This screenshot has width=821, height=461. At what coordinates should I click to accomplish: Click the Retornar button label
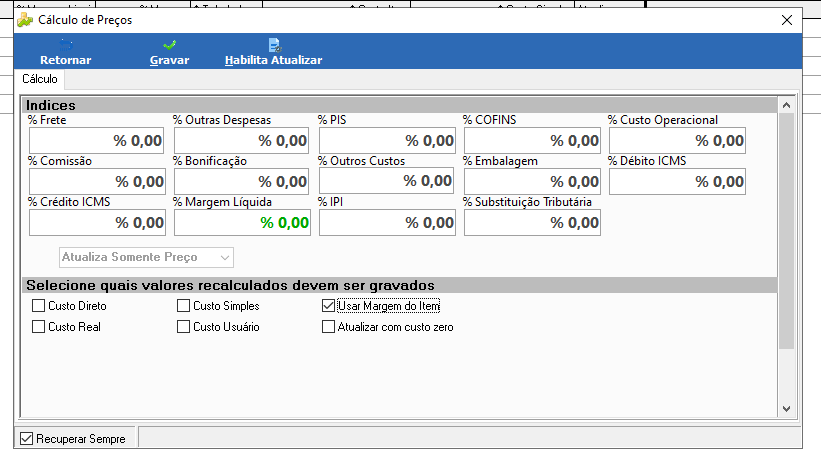coord(66,60)
